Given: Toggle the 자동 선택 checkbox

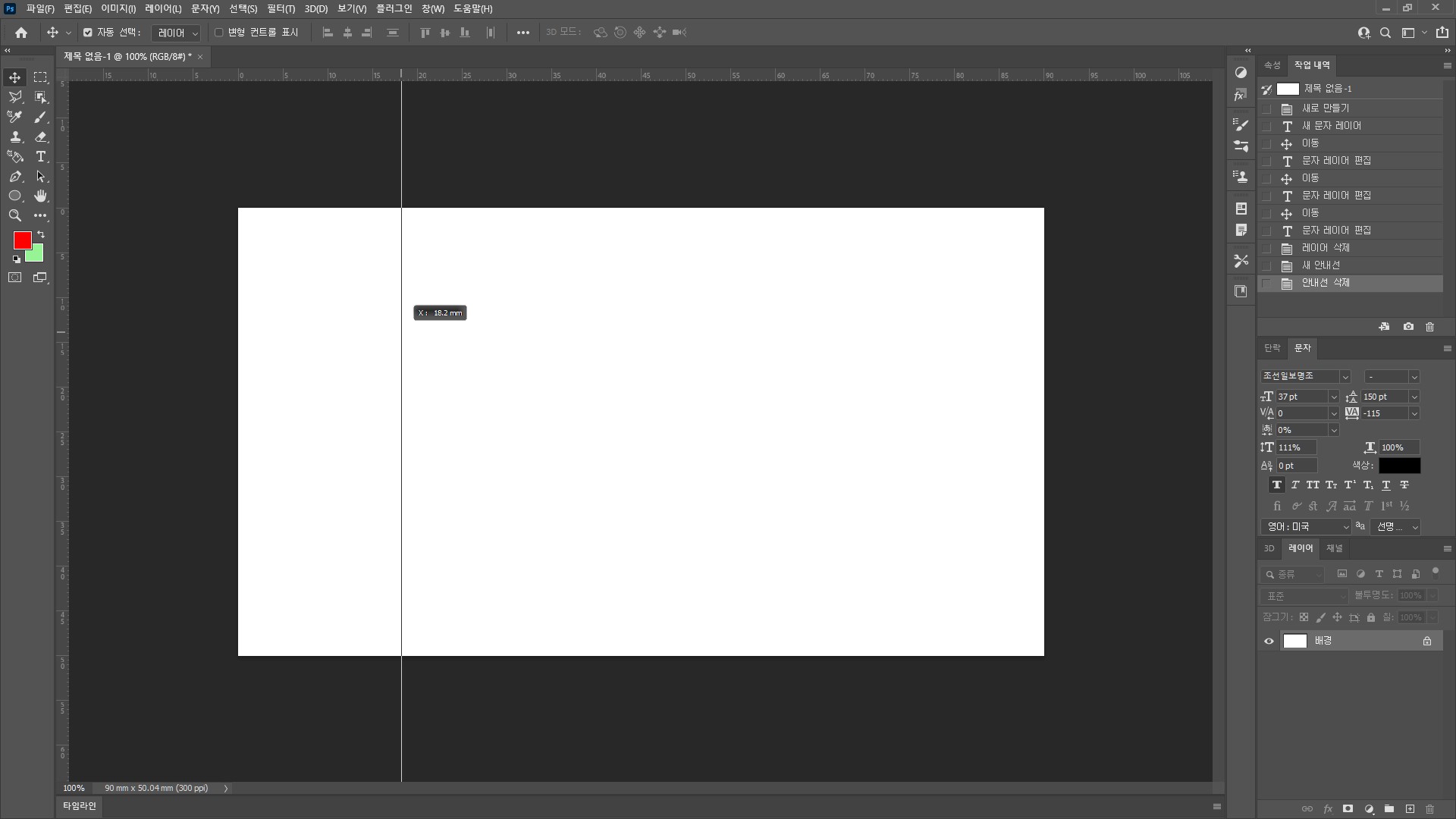Looking at the screenshot, I should [88, 33].
